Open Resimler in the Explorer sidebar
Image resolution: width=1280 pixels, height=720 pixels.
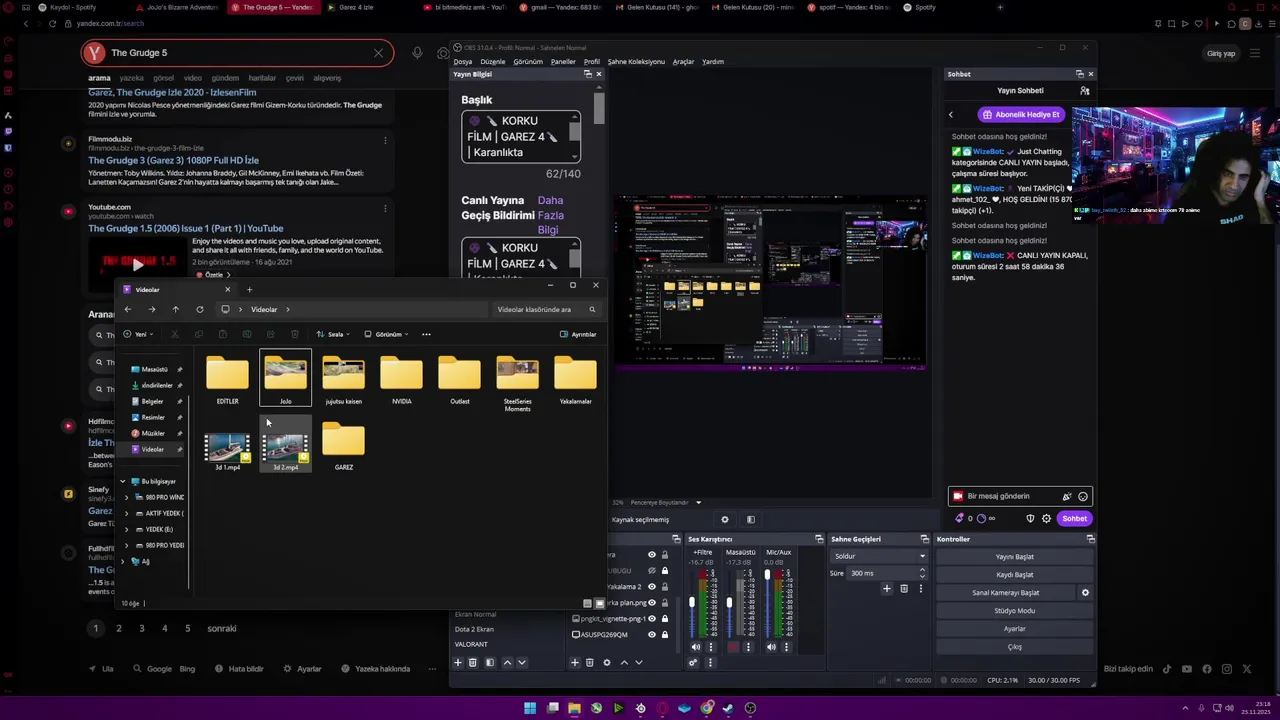pyautogui.click(x=152, y=417)
